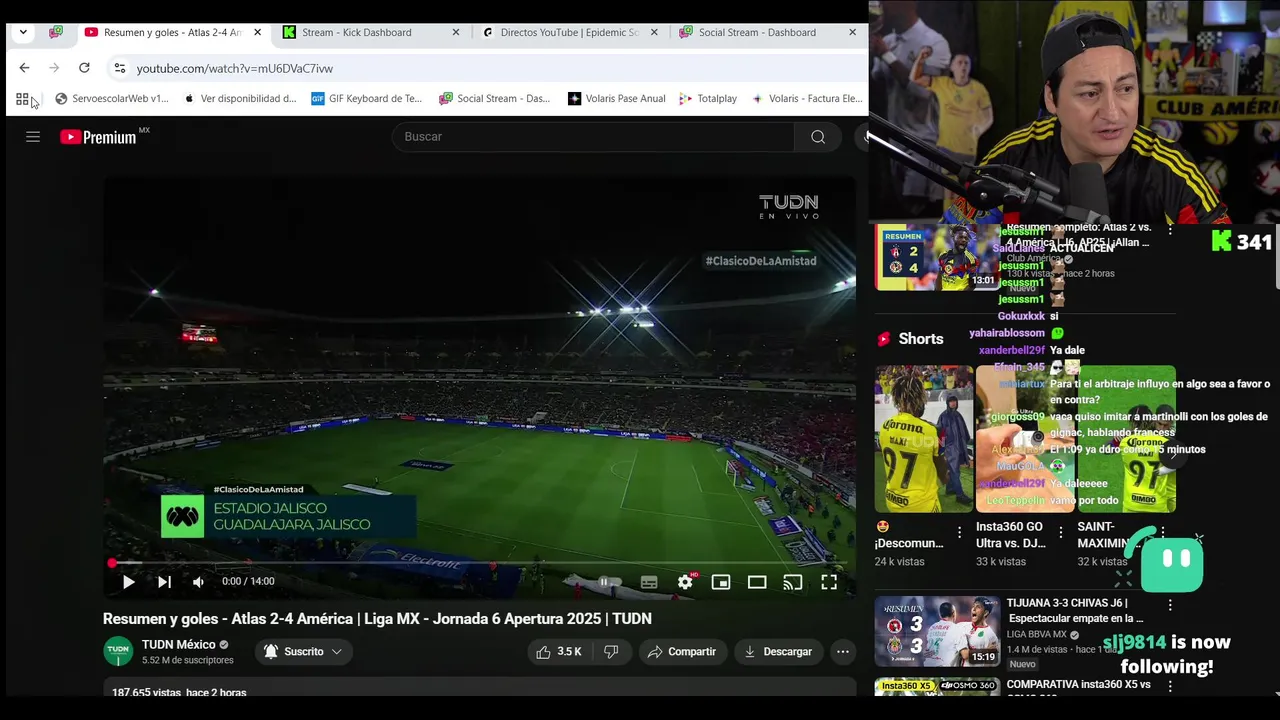Open TUDN México channel avatar
The width and height of the screenshot is (1280, 720).
coord(118,652)
